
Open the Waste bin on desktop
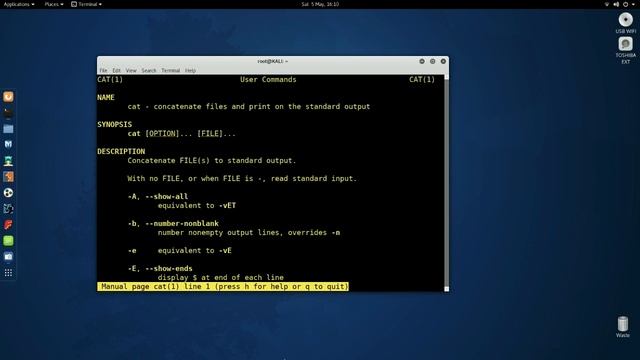click(x=622, y=324)
